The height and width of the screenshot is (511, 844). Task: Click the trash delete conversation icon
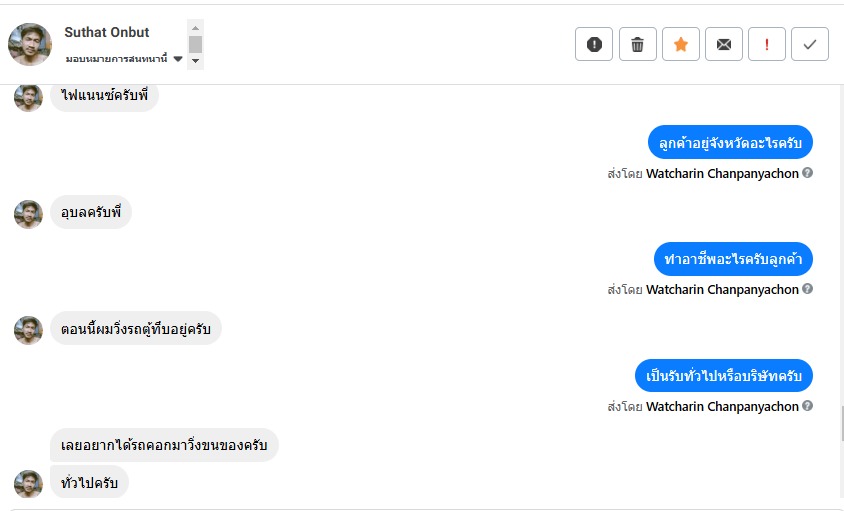(x=637, y=44)
